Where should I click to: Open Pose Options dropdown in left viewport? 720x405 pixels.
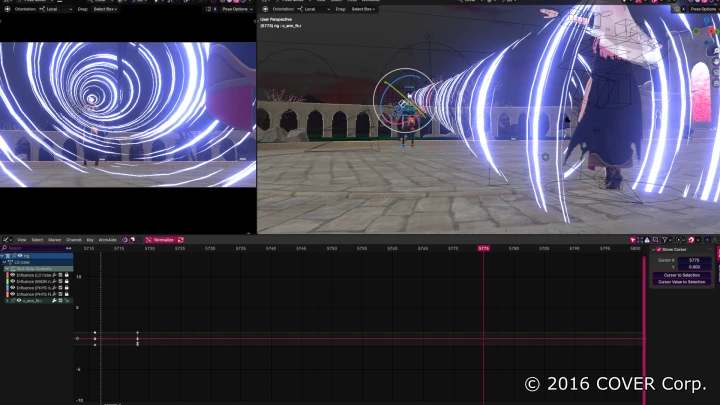(x=237, y=9)
